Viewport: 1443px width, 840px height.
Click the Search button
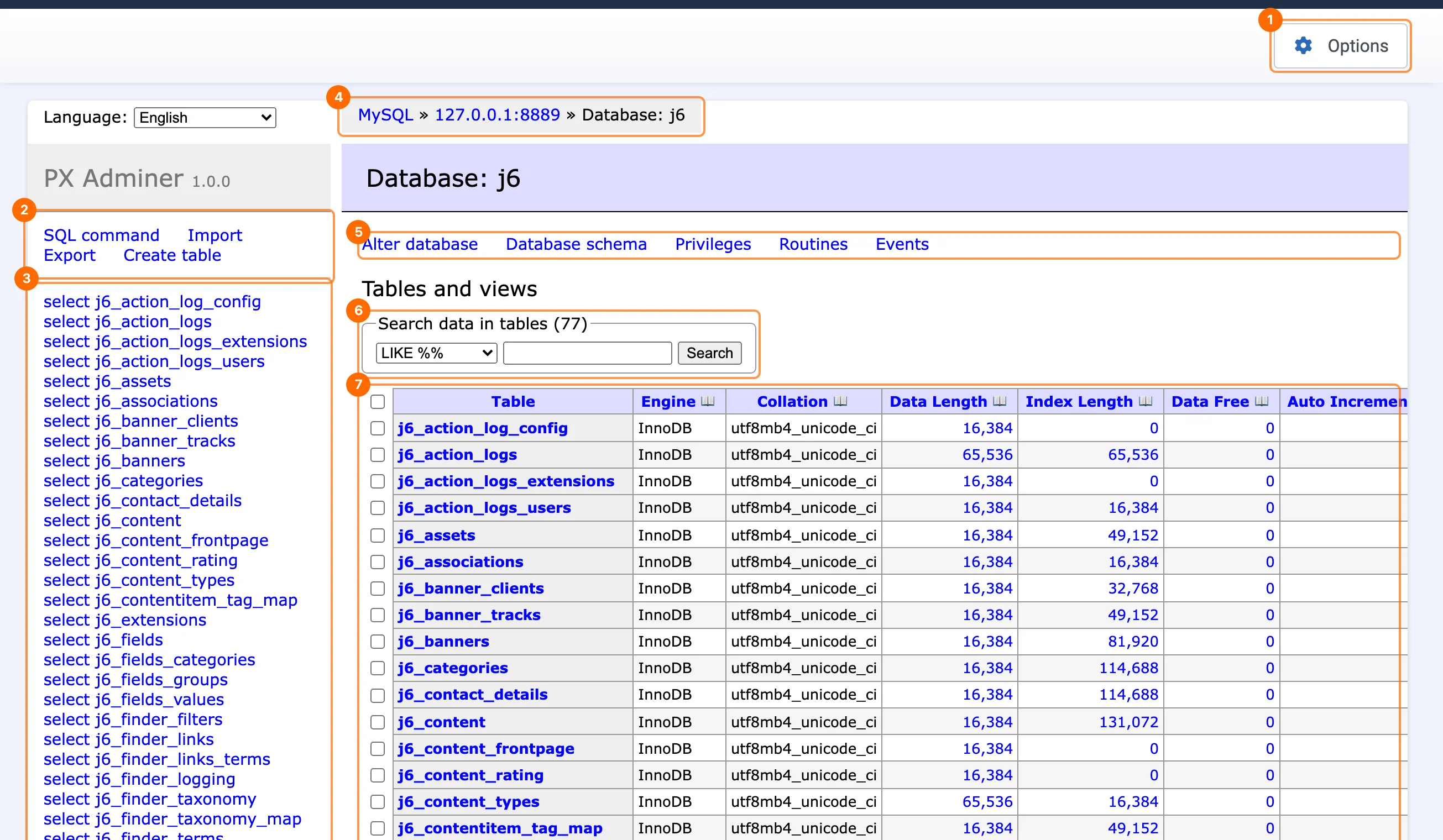click(709, 353)
